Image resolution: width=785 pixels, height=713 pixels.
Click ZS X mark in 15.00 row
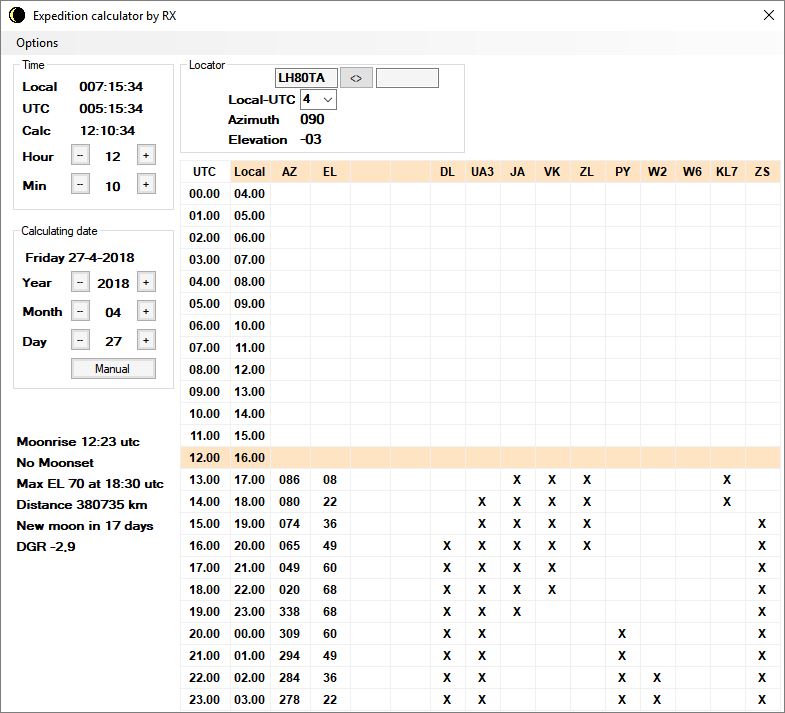pos(762,524)
